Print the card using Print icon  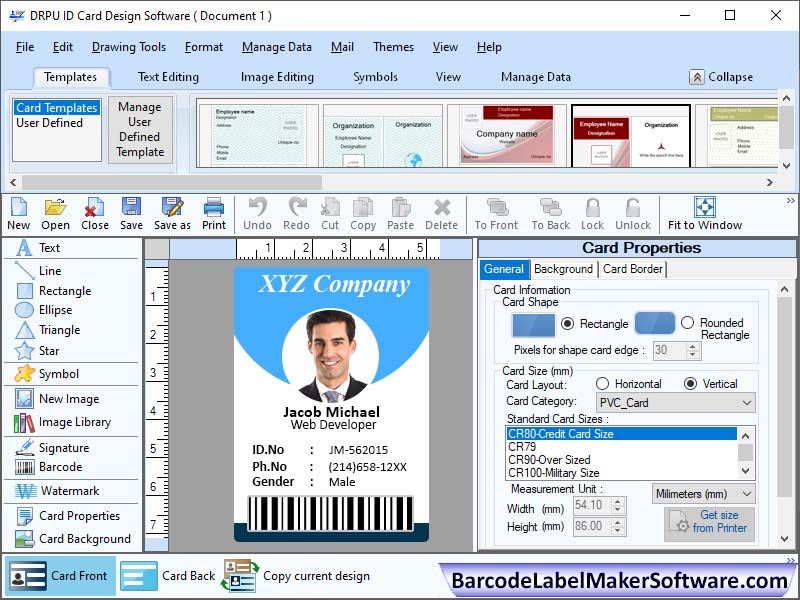click(x=214, y=213)
